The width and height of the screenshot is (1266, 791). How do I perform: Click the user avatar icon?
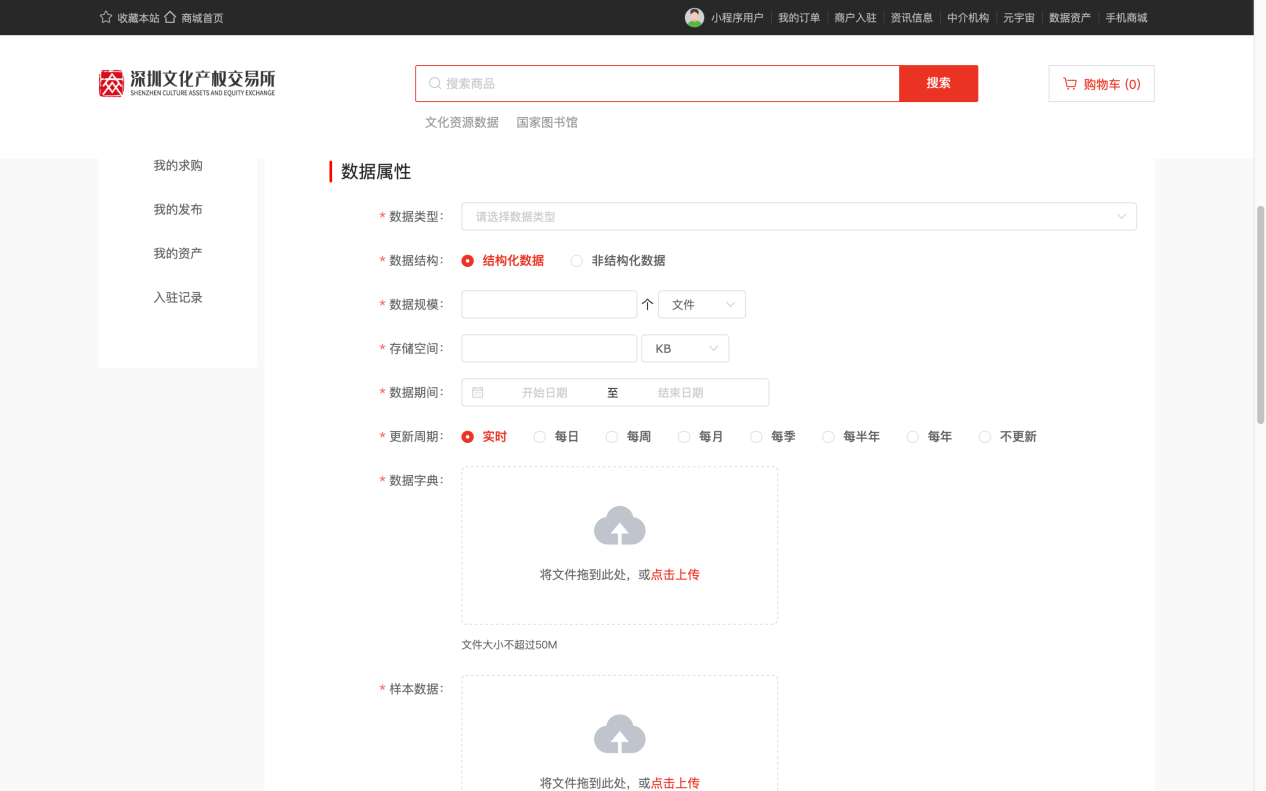tap(694, 17)
